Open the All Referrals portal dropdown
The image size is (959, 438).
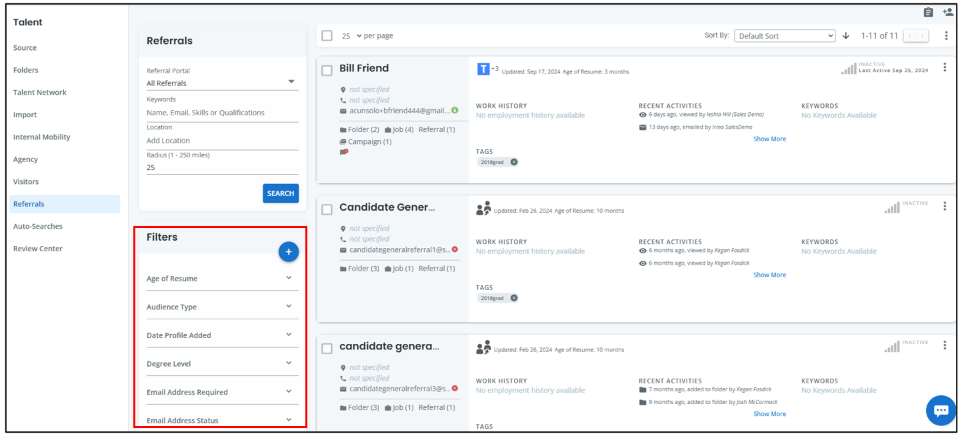(223, 83)
